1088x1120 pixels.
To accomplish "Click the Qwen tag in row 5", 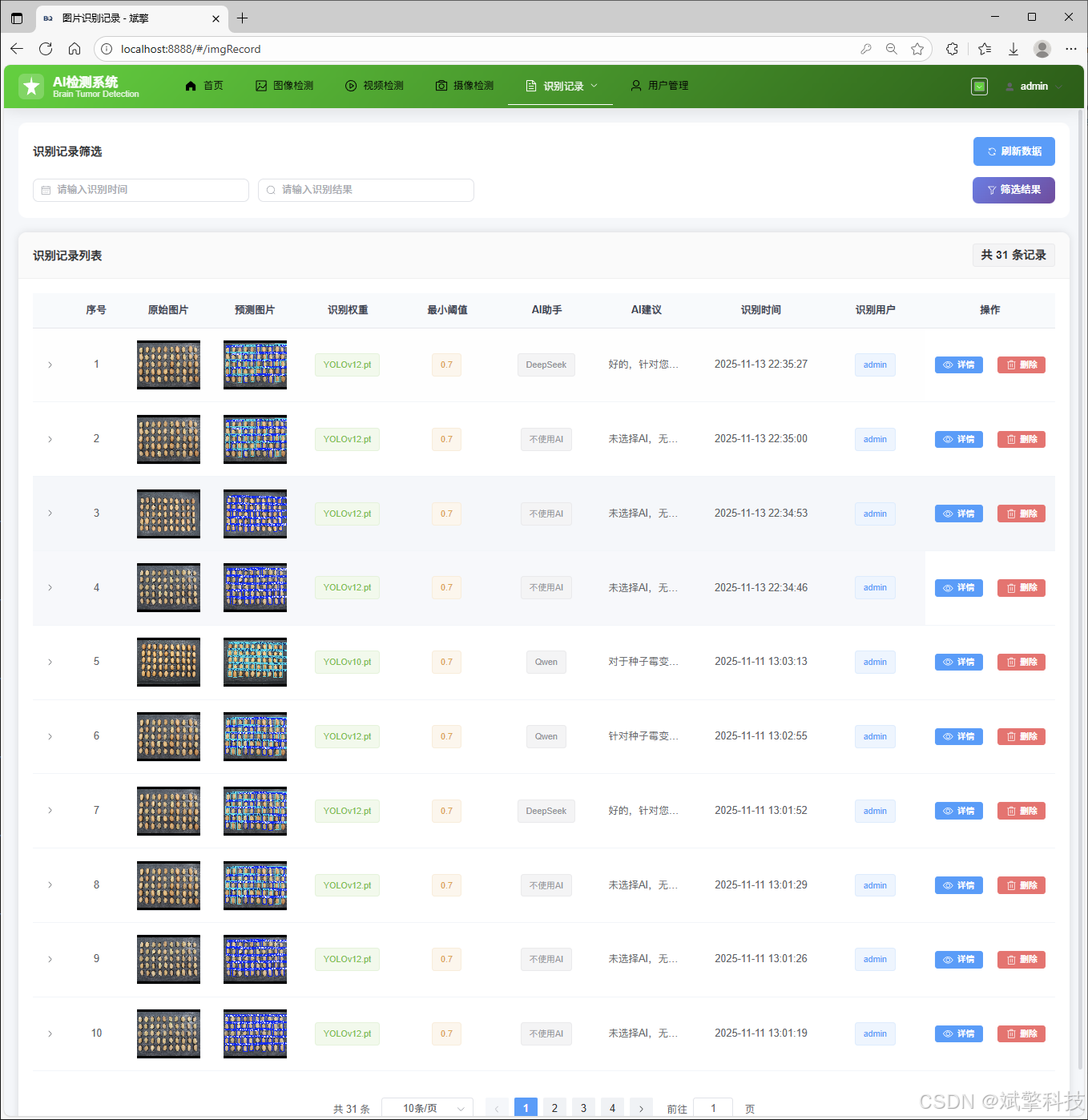I will pos(546,662).
